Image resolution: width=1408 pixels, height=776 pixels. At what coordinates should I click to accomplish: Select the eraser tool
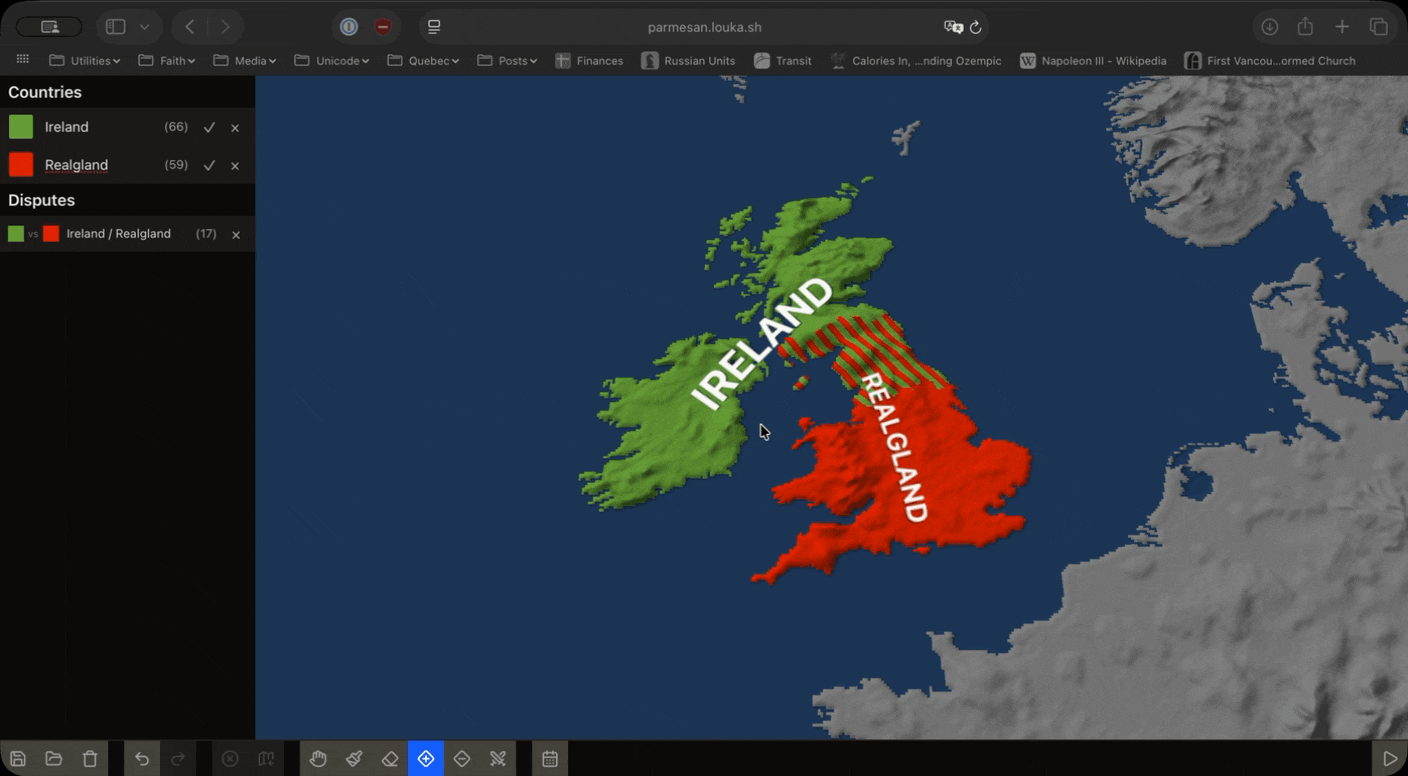[390, 759]
